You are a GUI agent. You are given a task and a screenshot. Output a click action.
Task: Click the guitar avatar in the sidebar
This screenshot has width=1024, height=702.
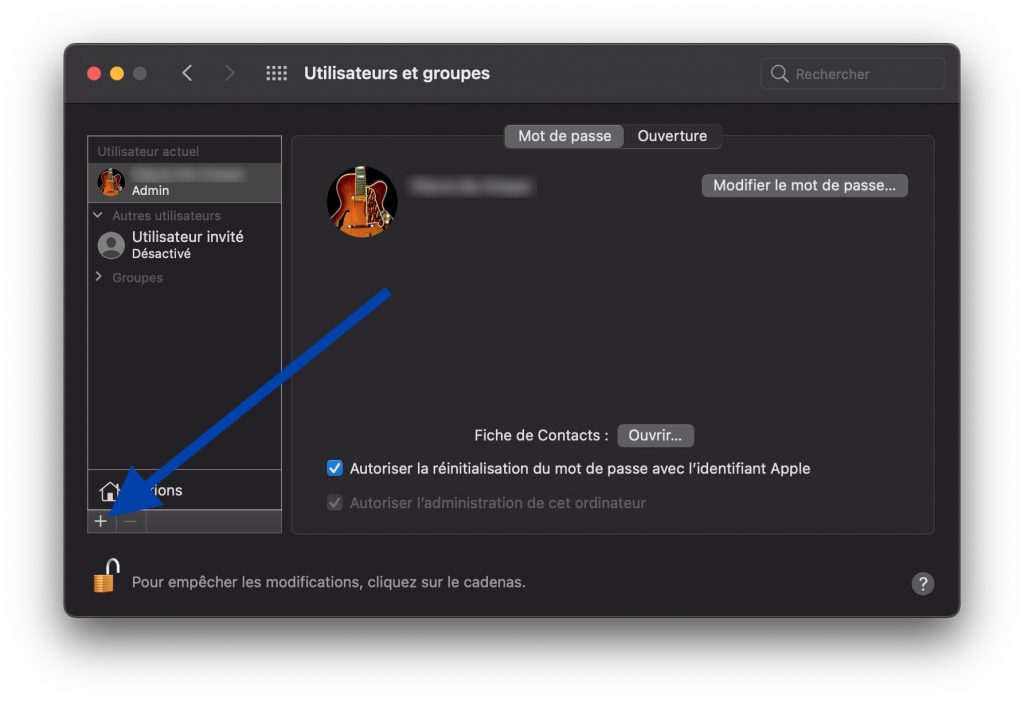pos(111,183)
